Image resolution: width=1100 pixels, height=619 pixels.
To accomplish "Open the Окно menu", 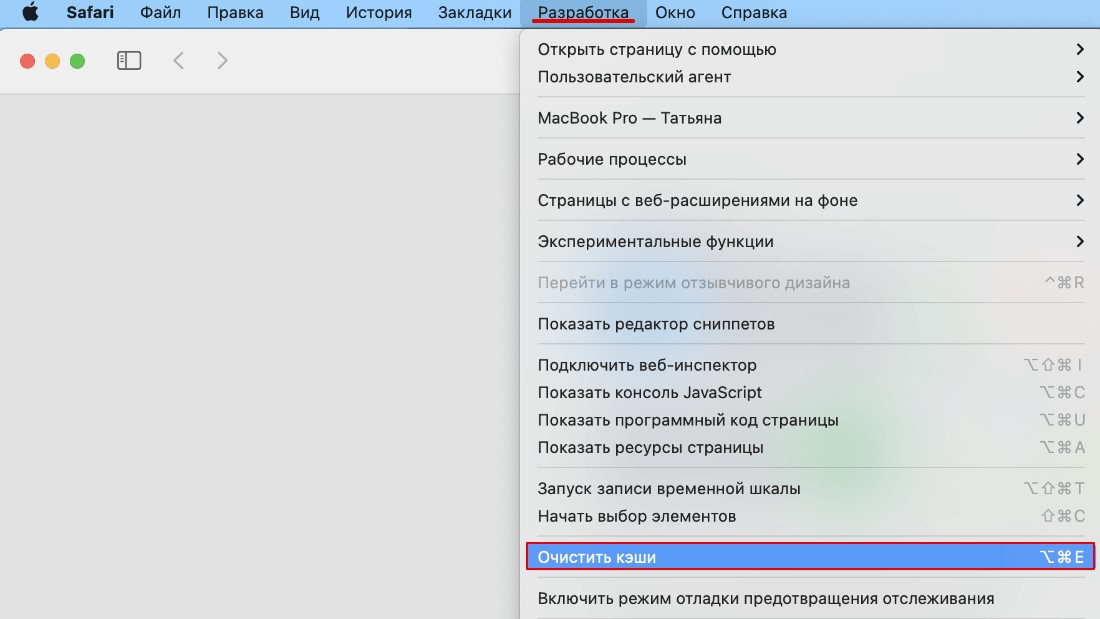I will coord(675,13).
